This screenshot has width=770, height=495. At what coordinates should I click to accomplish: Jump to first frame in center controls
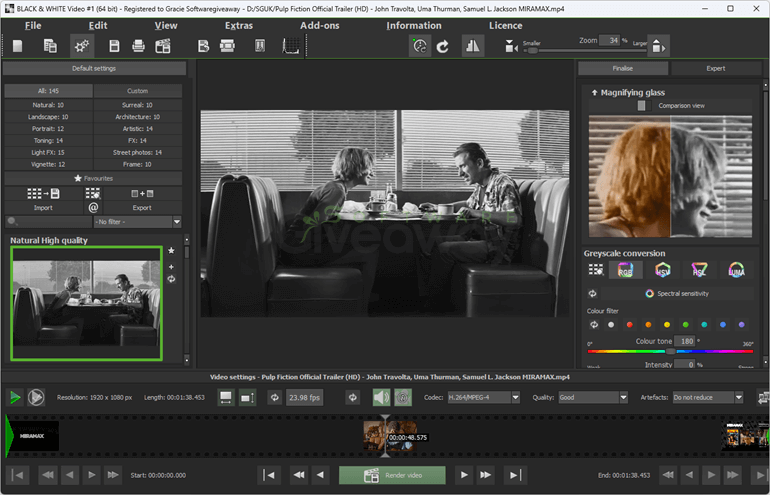(269, 475)
